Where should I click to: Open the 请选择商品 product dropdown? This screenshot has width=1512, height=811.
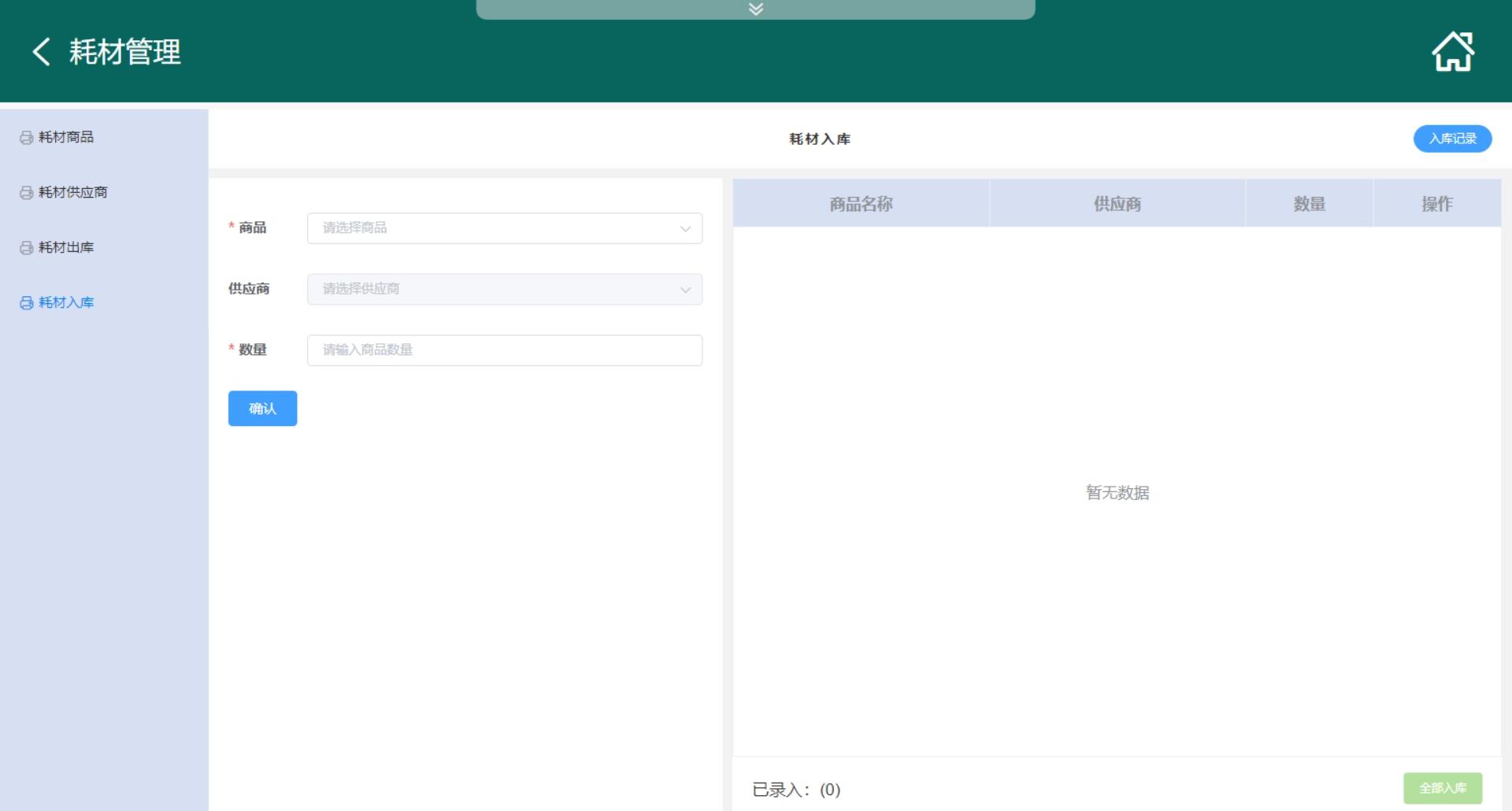tap(496, 228)
